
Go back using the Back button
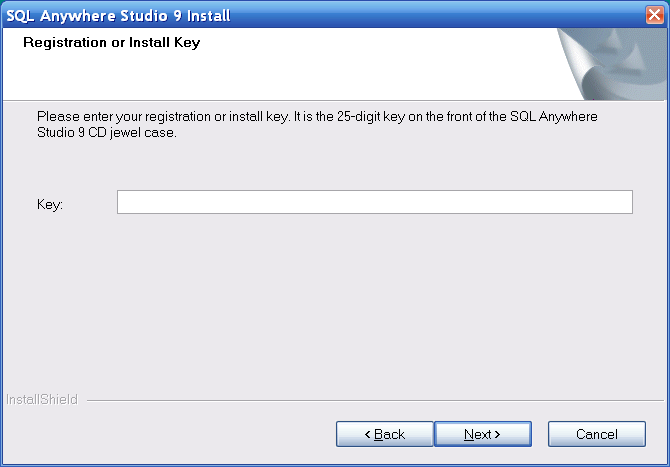[384, 434]
